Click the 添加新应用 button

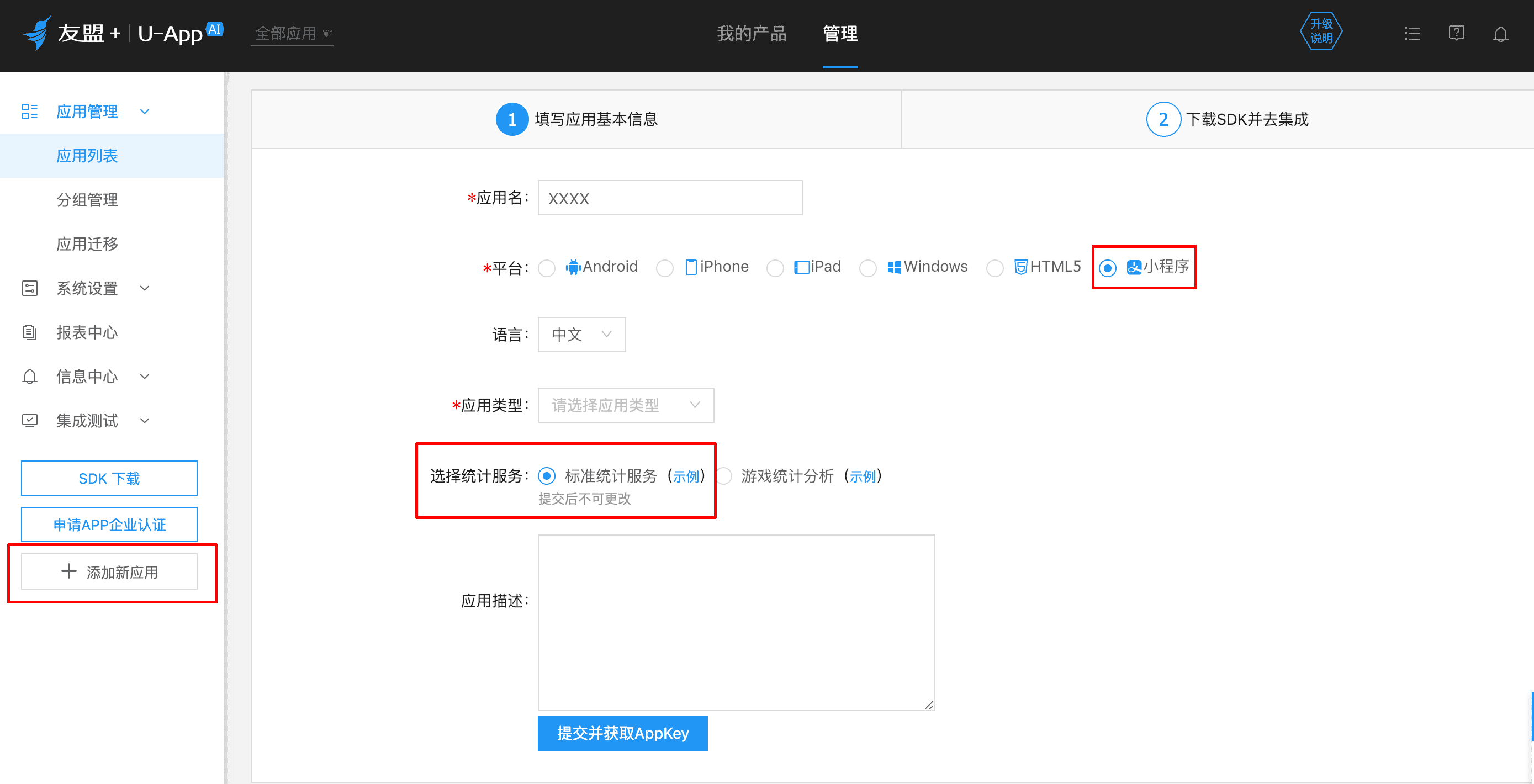(109, 571)
